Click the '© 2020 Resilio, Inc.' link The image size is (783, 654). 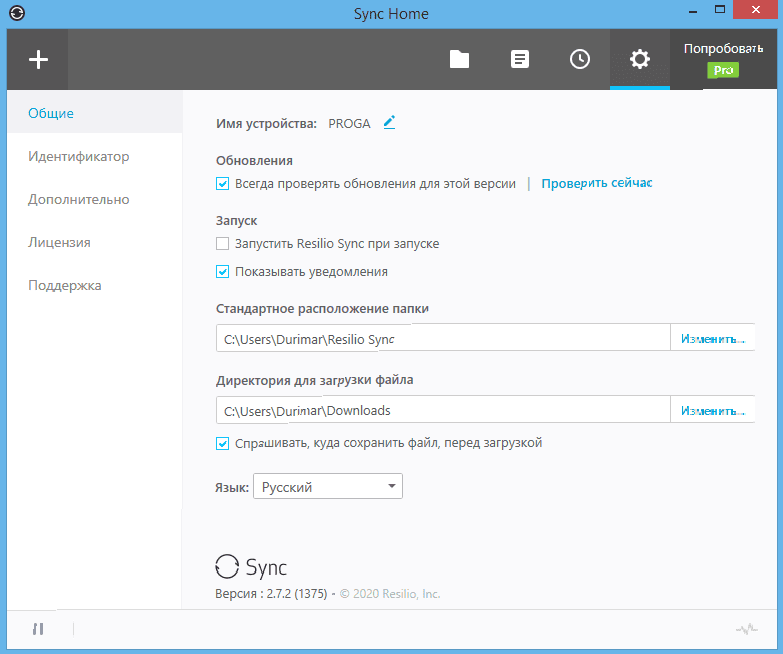point(390,594)
